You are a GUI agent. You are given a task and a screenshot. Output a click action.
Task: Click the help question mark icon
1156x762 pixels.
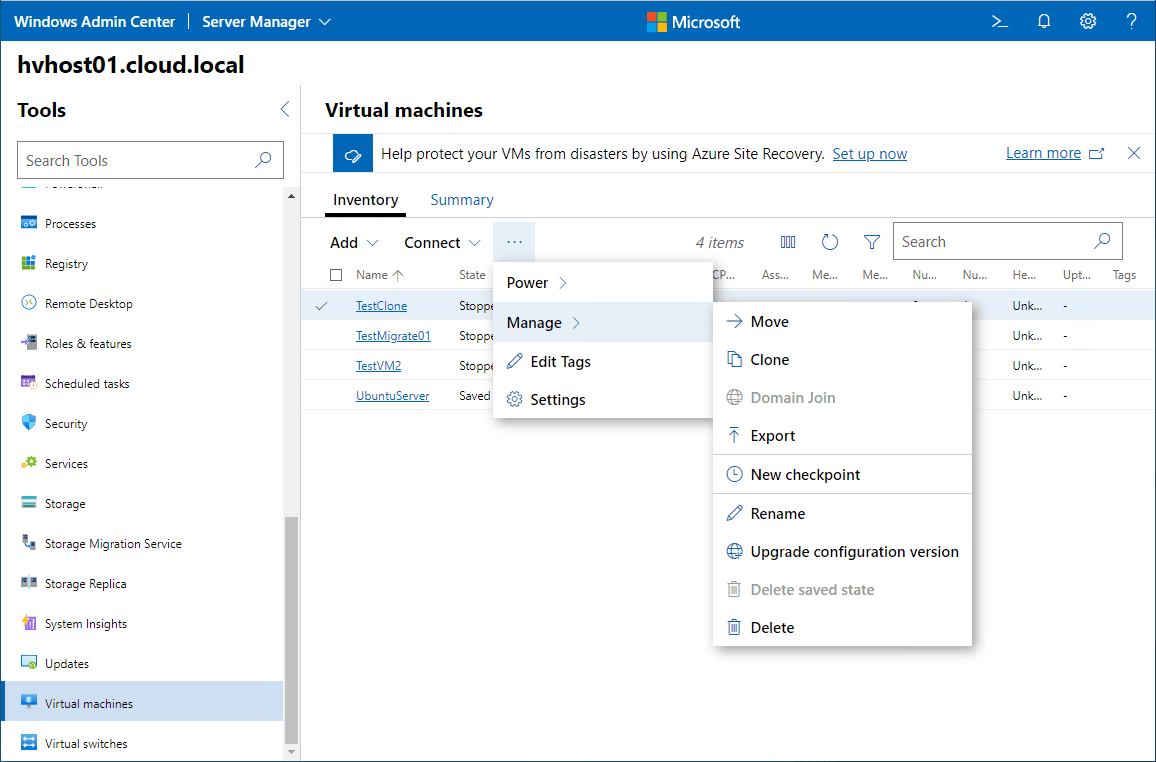tap(1131, 21)
